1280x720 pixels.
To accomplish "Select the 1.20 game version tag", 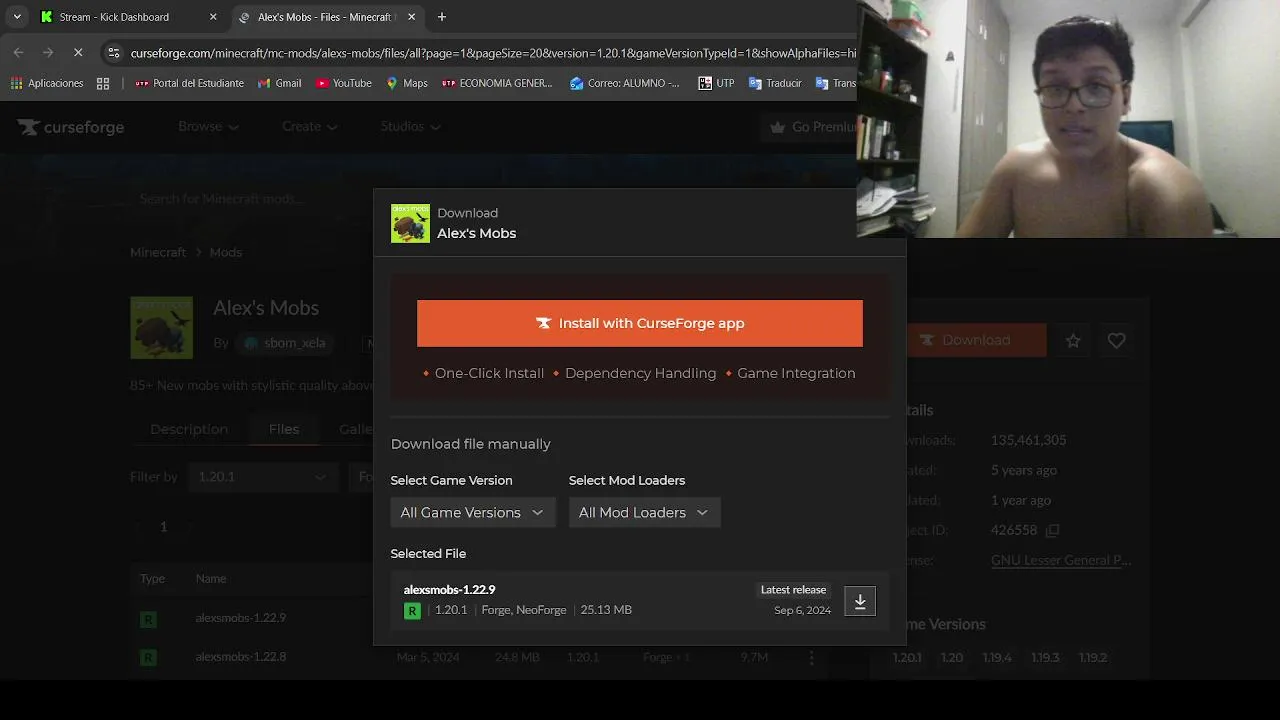I will [x=952, y=657].
